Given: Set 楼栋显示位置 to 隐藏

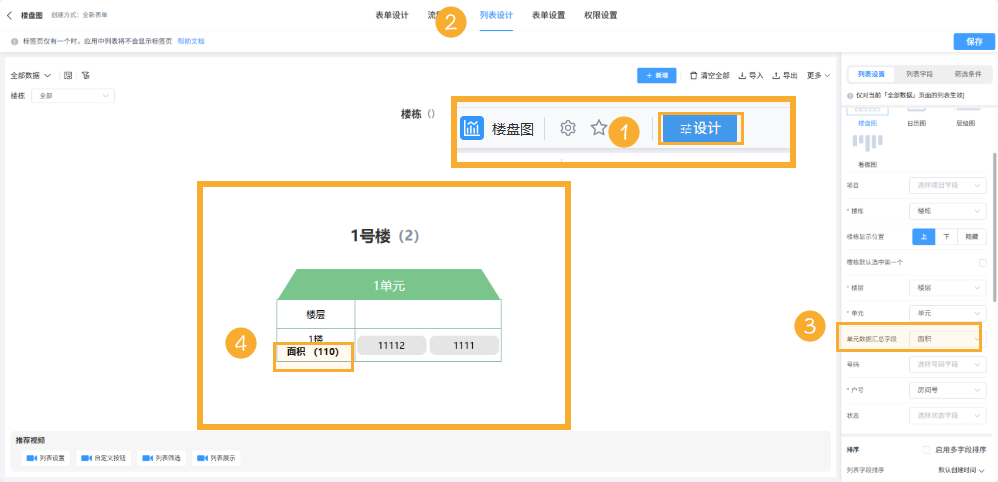Looking at the screenshot, I should [972, 236].
